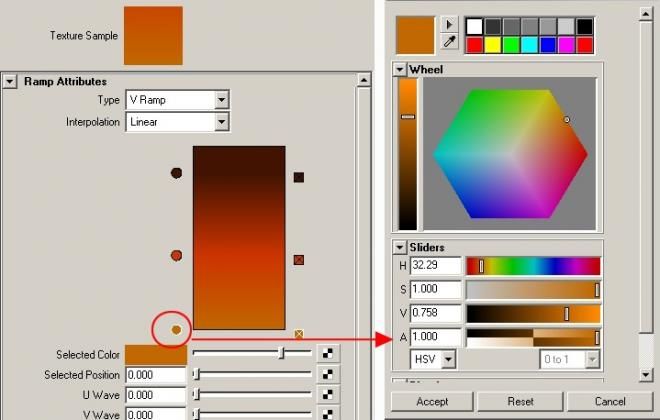Collapse the Wheel section
Screen dimensions: 660x420
coord(400,69)
